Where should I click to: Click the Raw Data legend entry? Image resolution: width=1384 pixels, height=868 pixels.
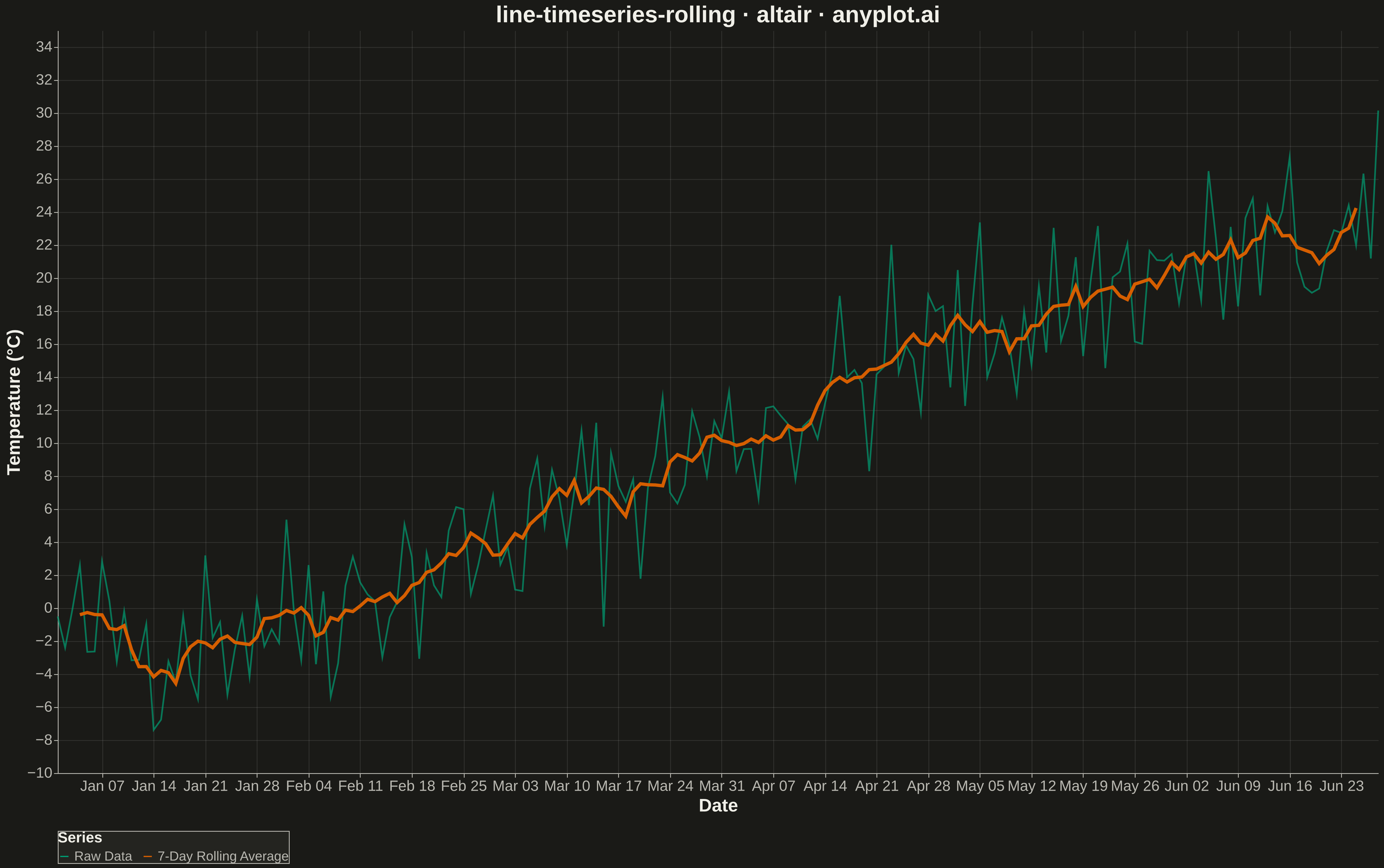[96, 856]
